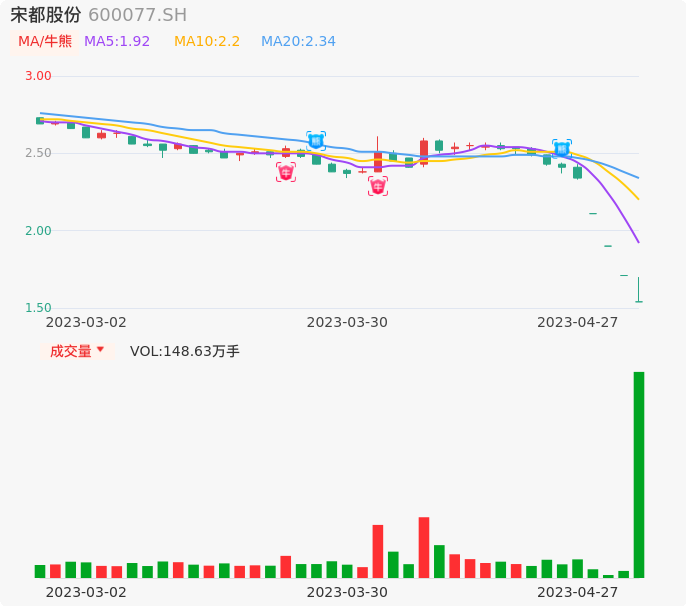
Task: Click the MA10:2.2 legend label
Action: pyautogui.click(x=207, y=42)
